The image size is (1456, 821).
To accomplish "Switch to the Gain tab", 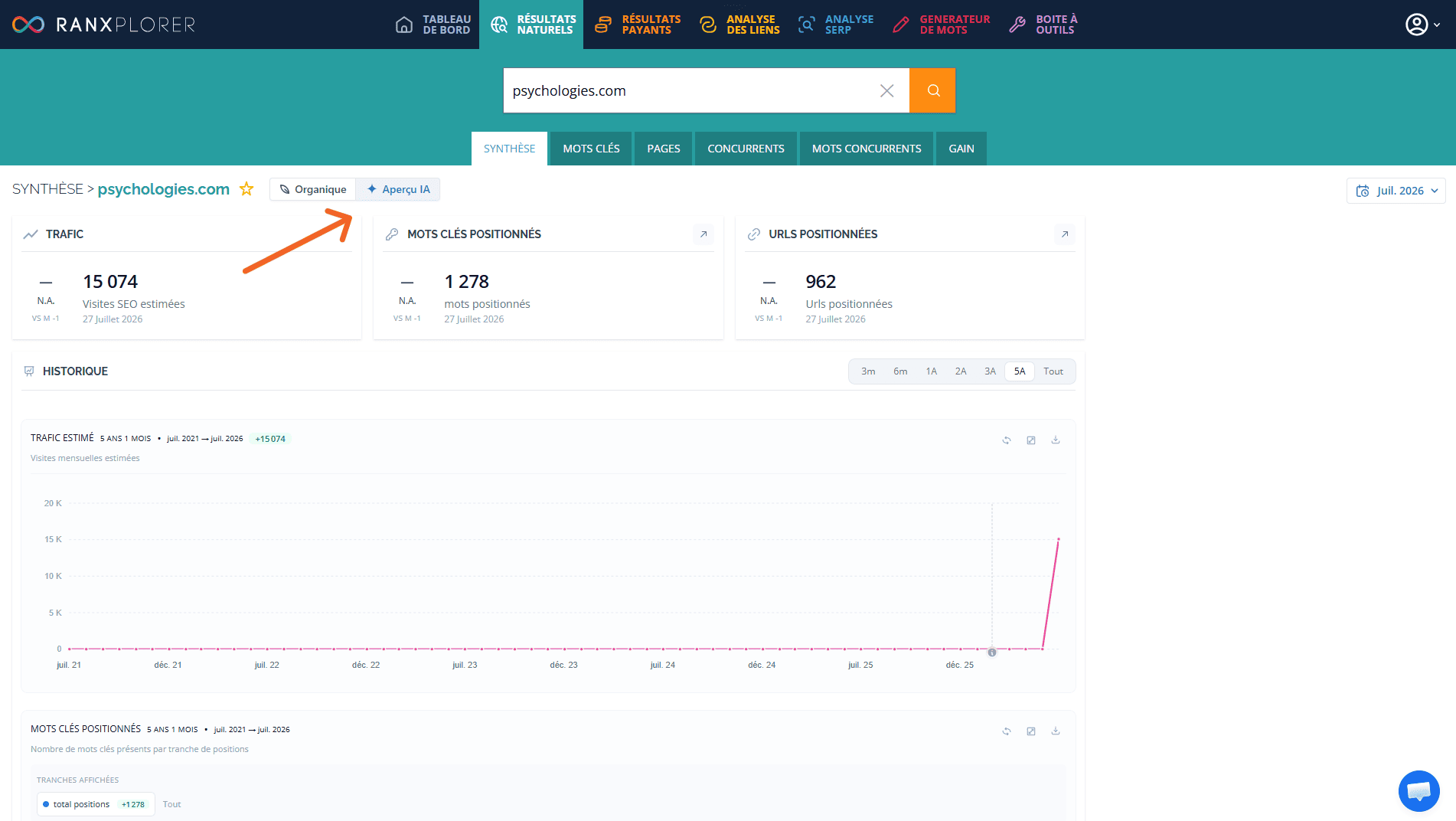I will 961,149.
